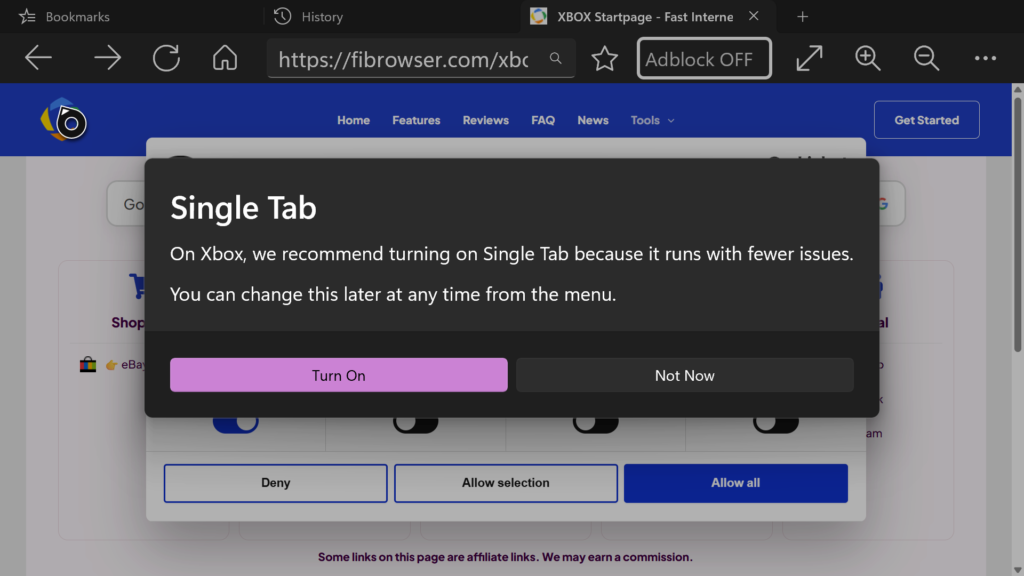The image size is (1024, 576).
Task: Go forward using the forward arrow
Action: tap(108, 58)
